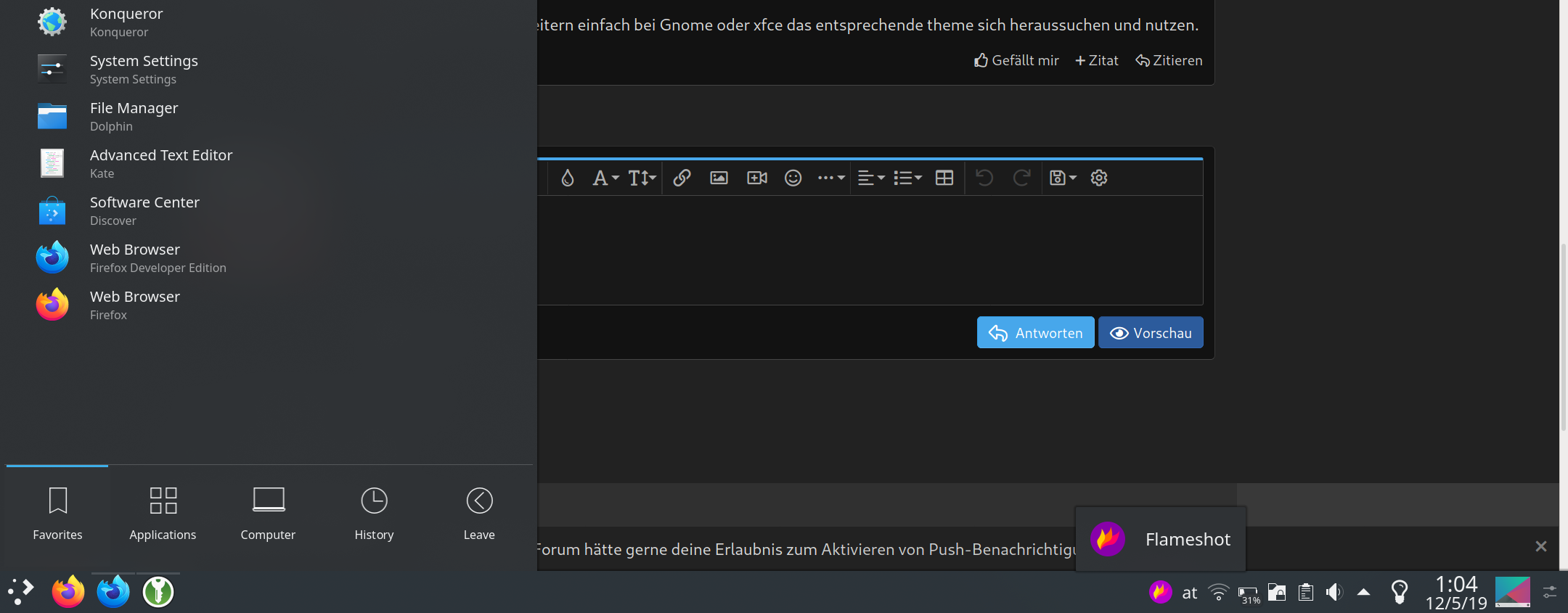The height and width of the screenshot is (613, 1568).
Task: Like the post with Gefällt mir
Action: point(1016,60)
